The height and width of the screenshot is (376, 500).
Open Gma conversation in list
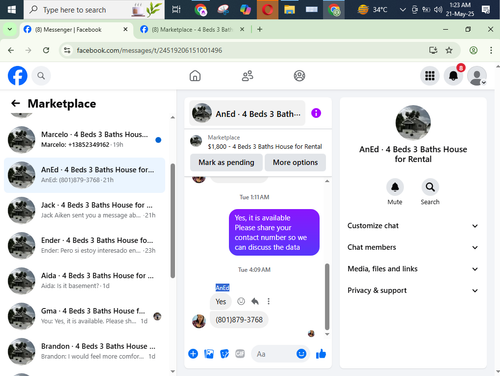[x=84, y=316]
